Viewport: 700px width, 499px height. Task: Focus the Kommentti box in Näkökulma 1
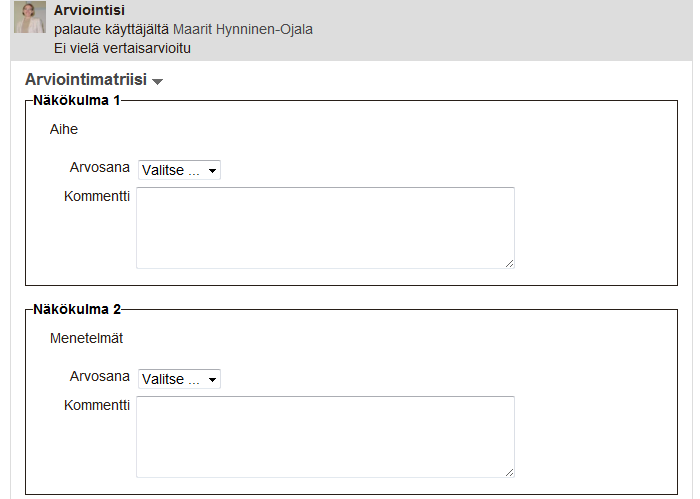pos(325,228)
